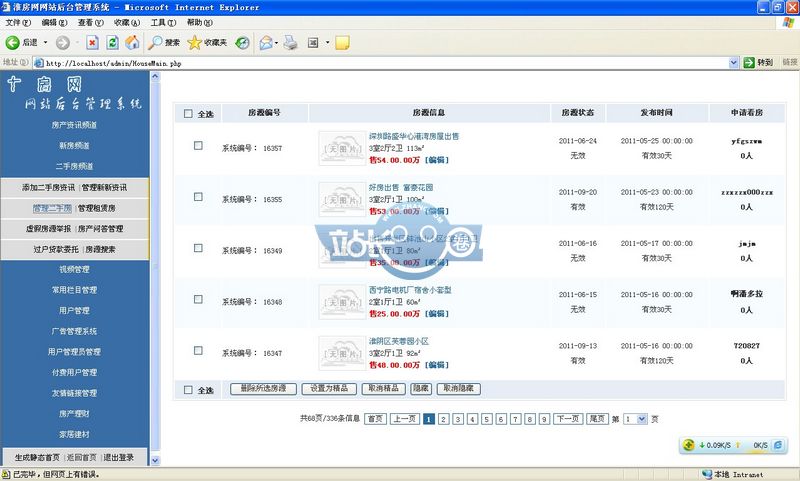Go to page 9 in pagination

point(544,419)
